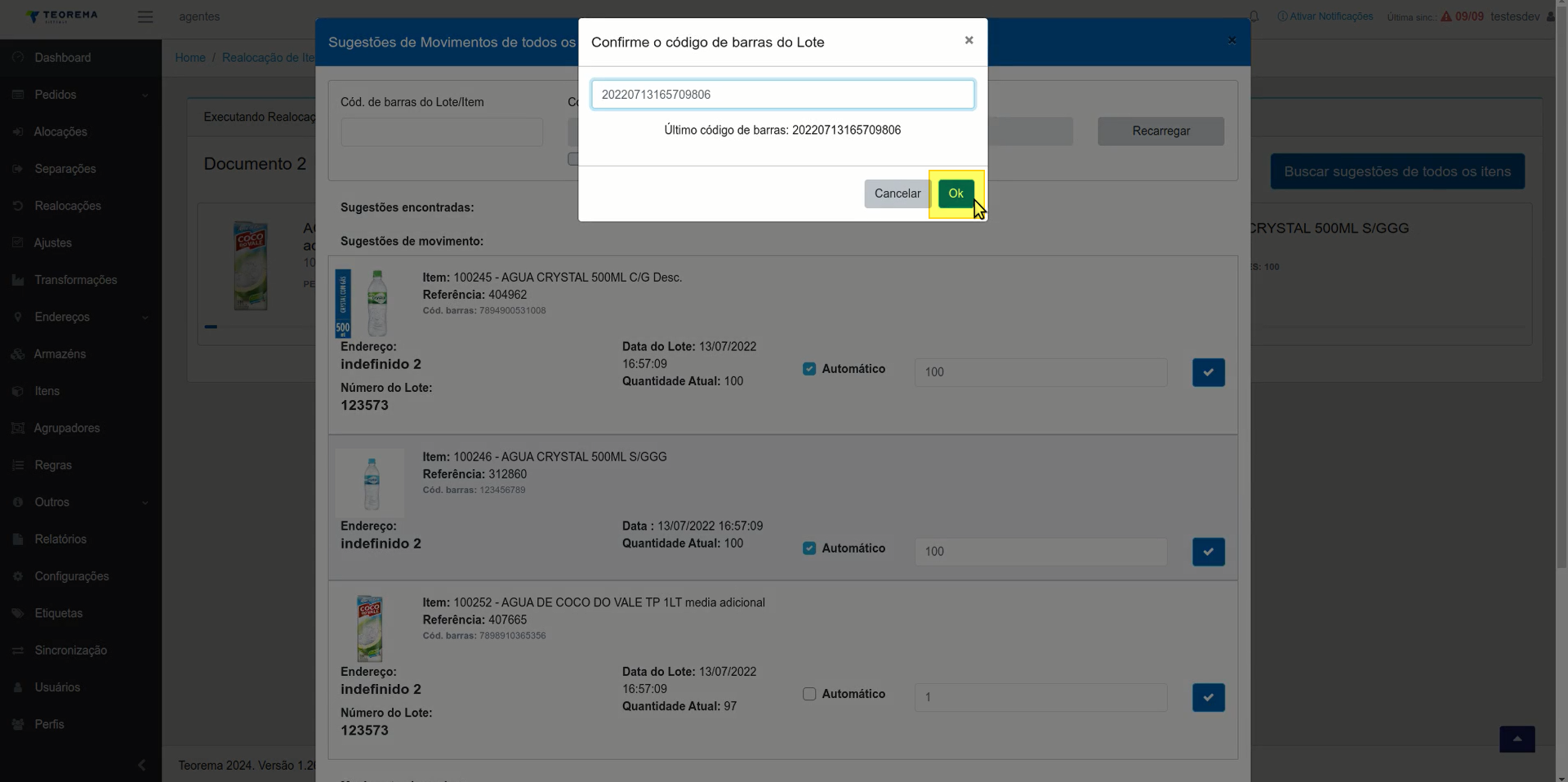Toggle Automático for item 100245

(x=809, y=369)
